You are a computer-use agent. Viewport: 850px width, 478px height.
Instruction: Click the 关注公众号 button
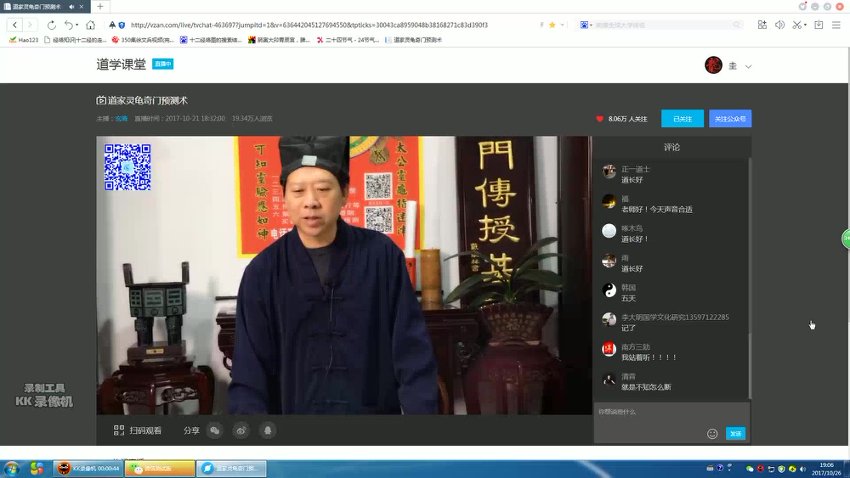tap(730, 119)
